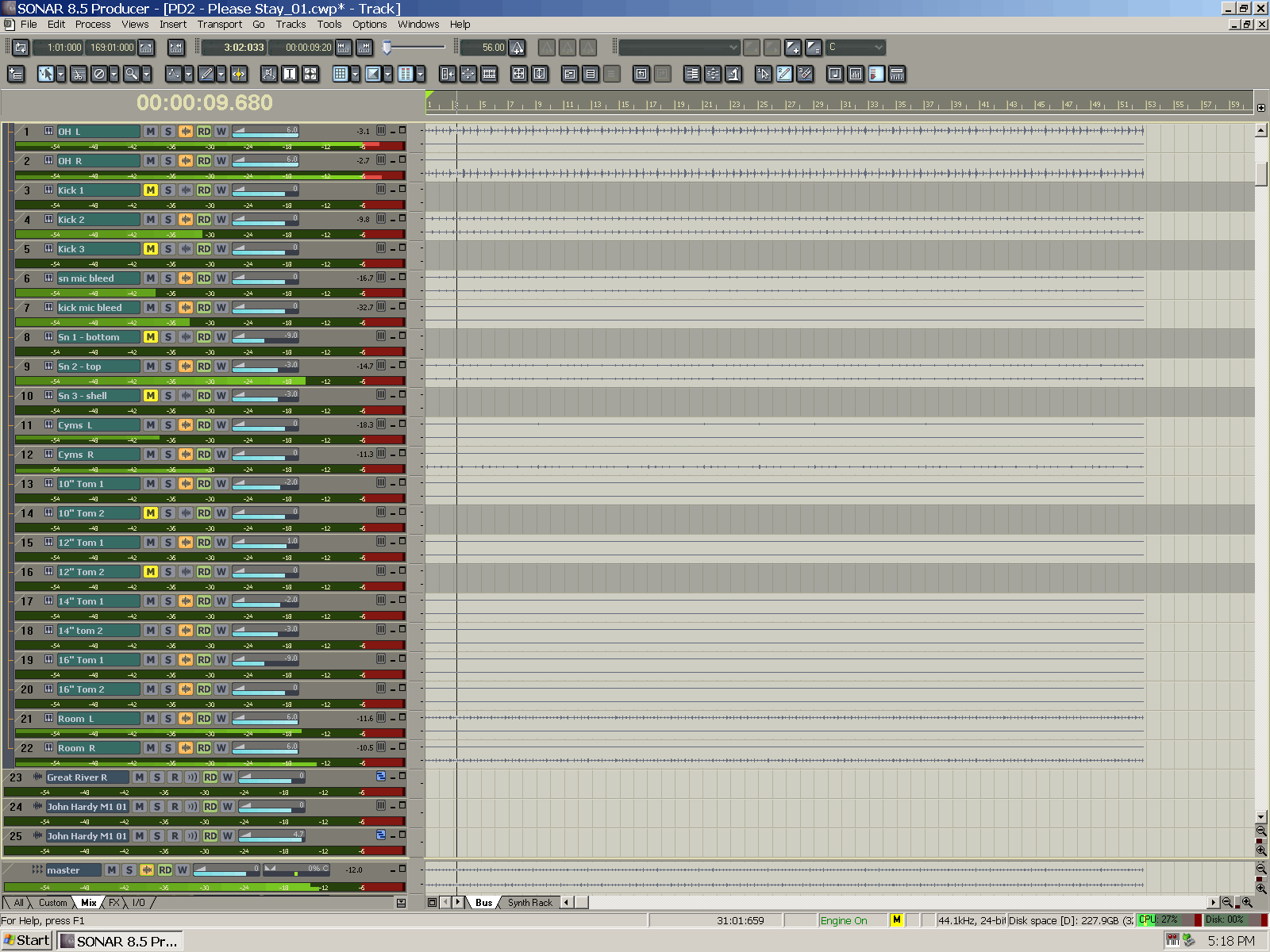Select the Scissors split tool

tap(78, 74)
